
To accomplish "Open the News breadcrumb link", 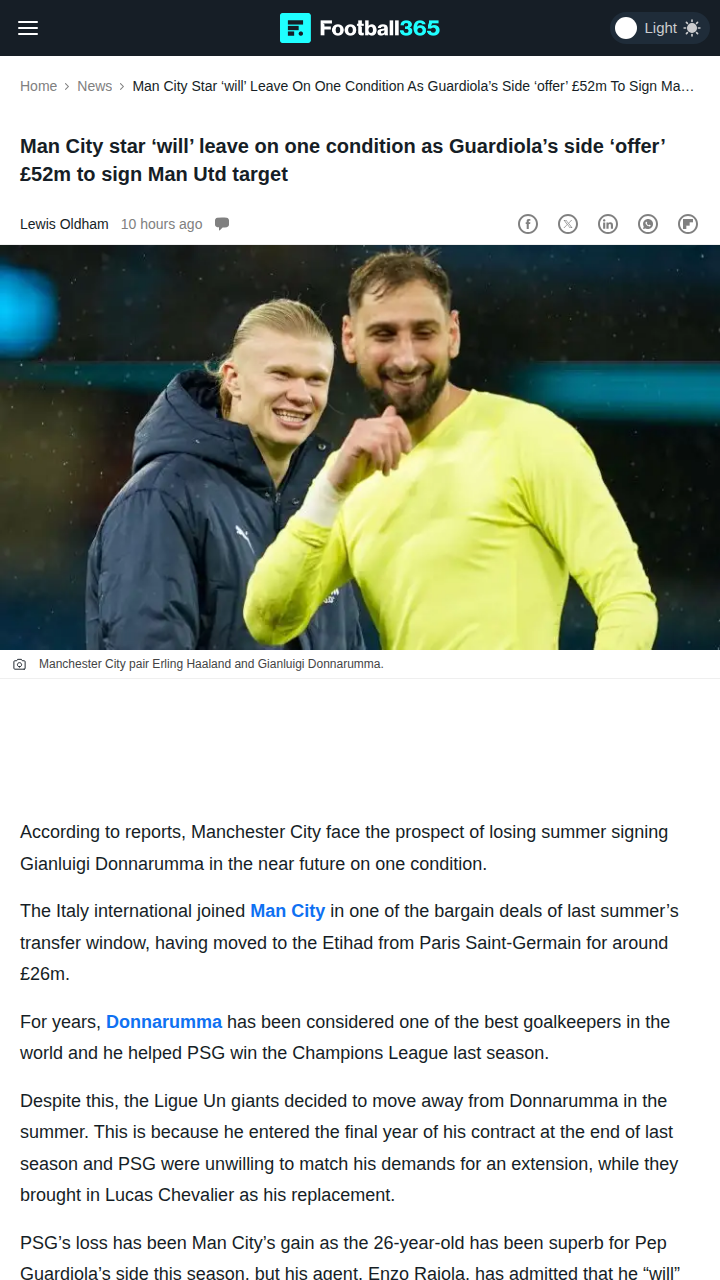I will click(x=95, y=86).
